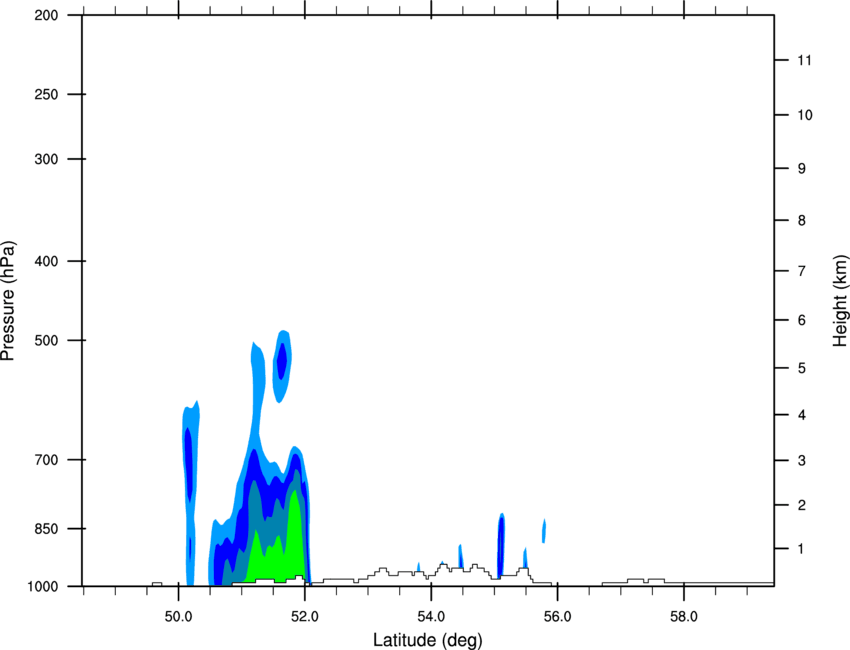Screen dimensions: 850x650
Task: Click the dark blue blob near 500 hPa
Action: [x=282, y=361]
